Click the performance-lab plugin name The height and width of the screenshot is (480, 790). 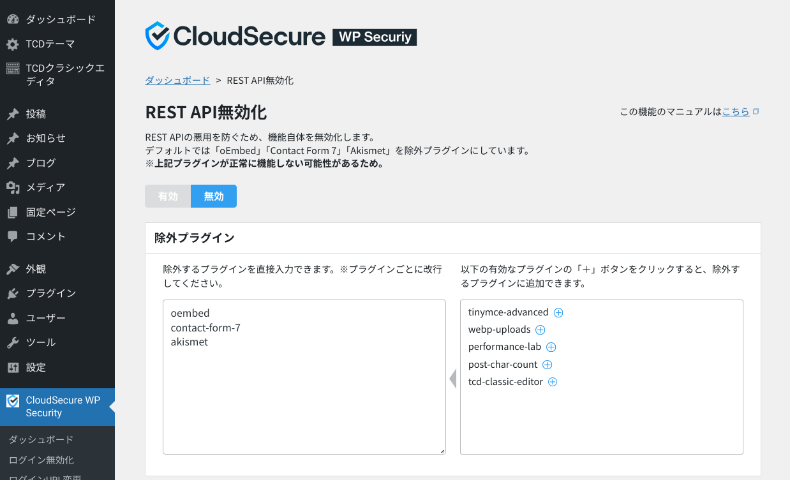point(504,347)
